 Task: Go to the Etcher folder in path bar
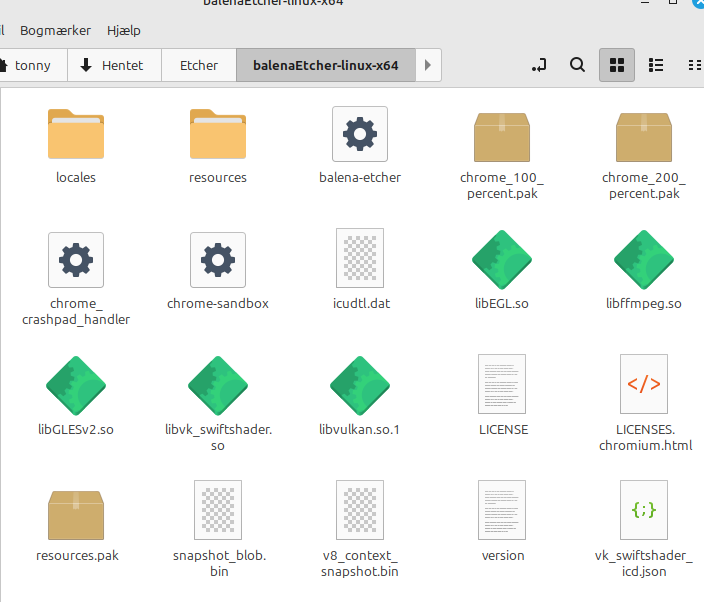[x=198, y=65]
